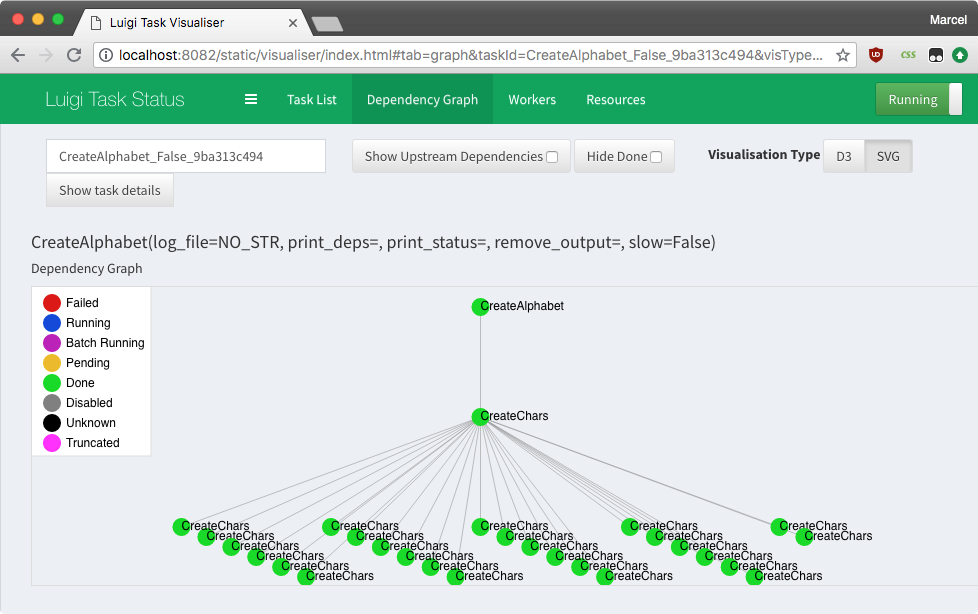Viewport: 978px width, 614px height.
Task: Close the Luigi Task Visualiser tab
Action: coord(293,22)
